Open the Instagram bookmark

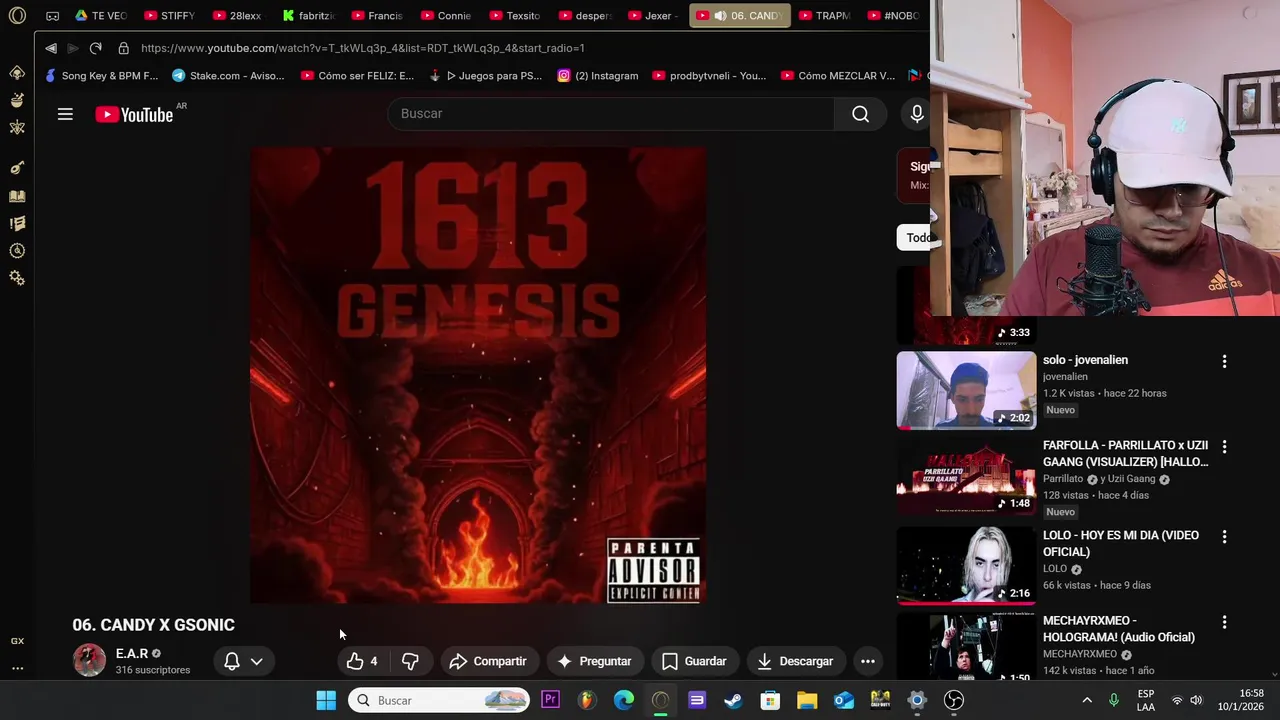click(x=598, y=75)
